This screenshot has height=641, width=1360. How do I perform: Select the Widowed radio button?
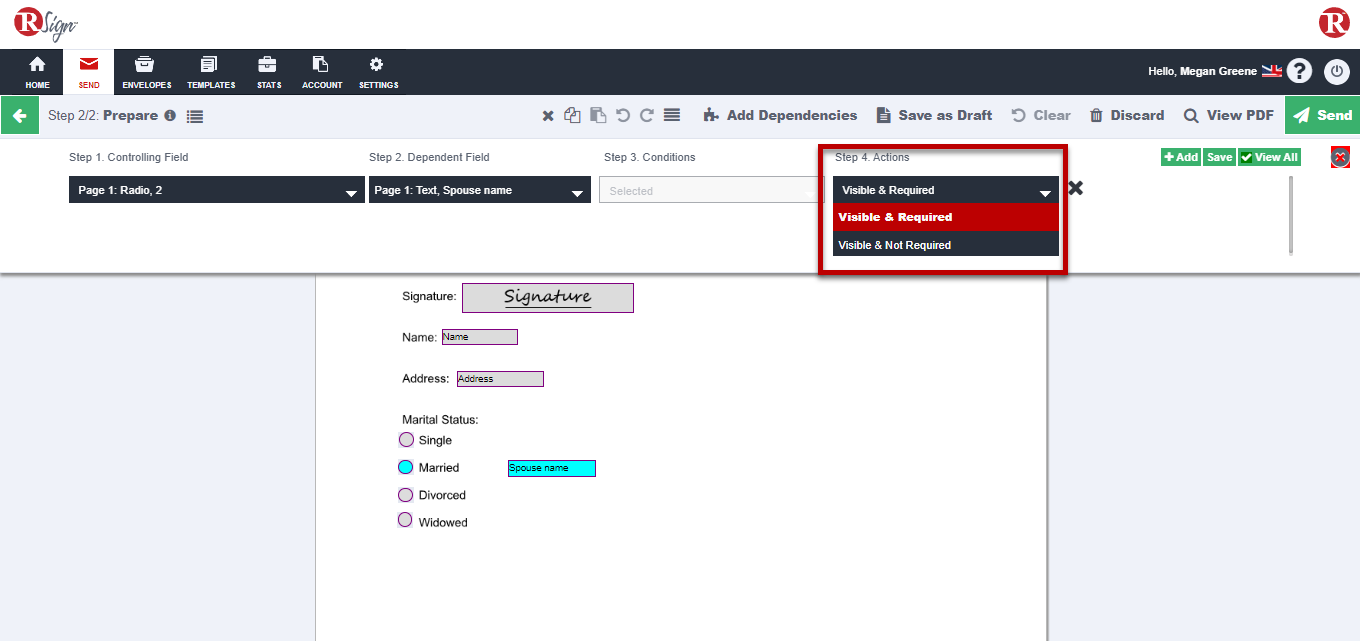tap(406, 520)
